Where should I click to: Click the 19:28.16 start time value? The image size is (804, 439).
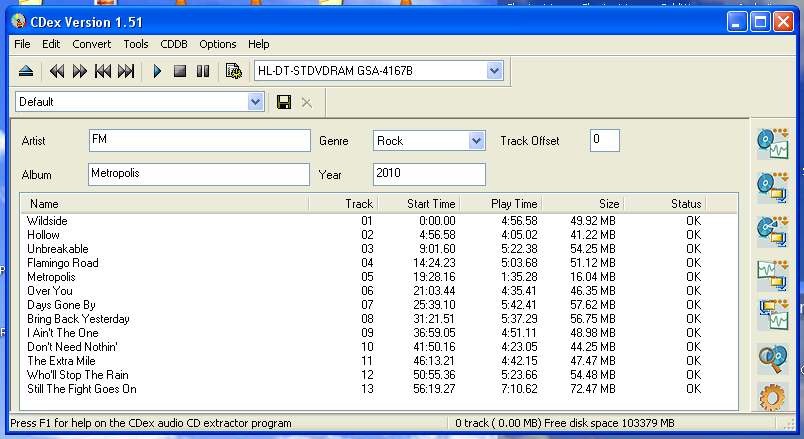point(434,277)
